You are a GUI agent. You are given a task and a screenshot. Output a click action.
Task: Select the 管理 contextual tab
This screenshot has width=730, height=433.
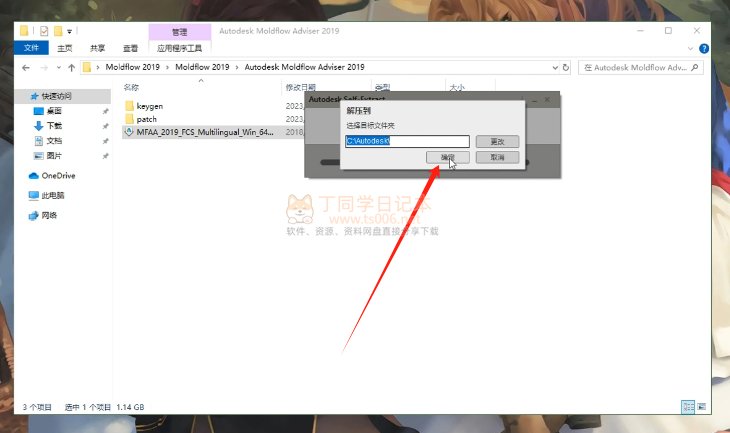pos(180,32)
